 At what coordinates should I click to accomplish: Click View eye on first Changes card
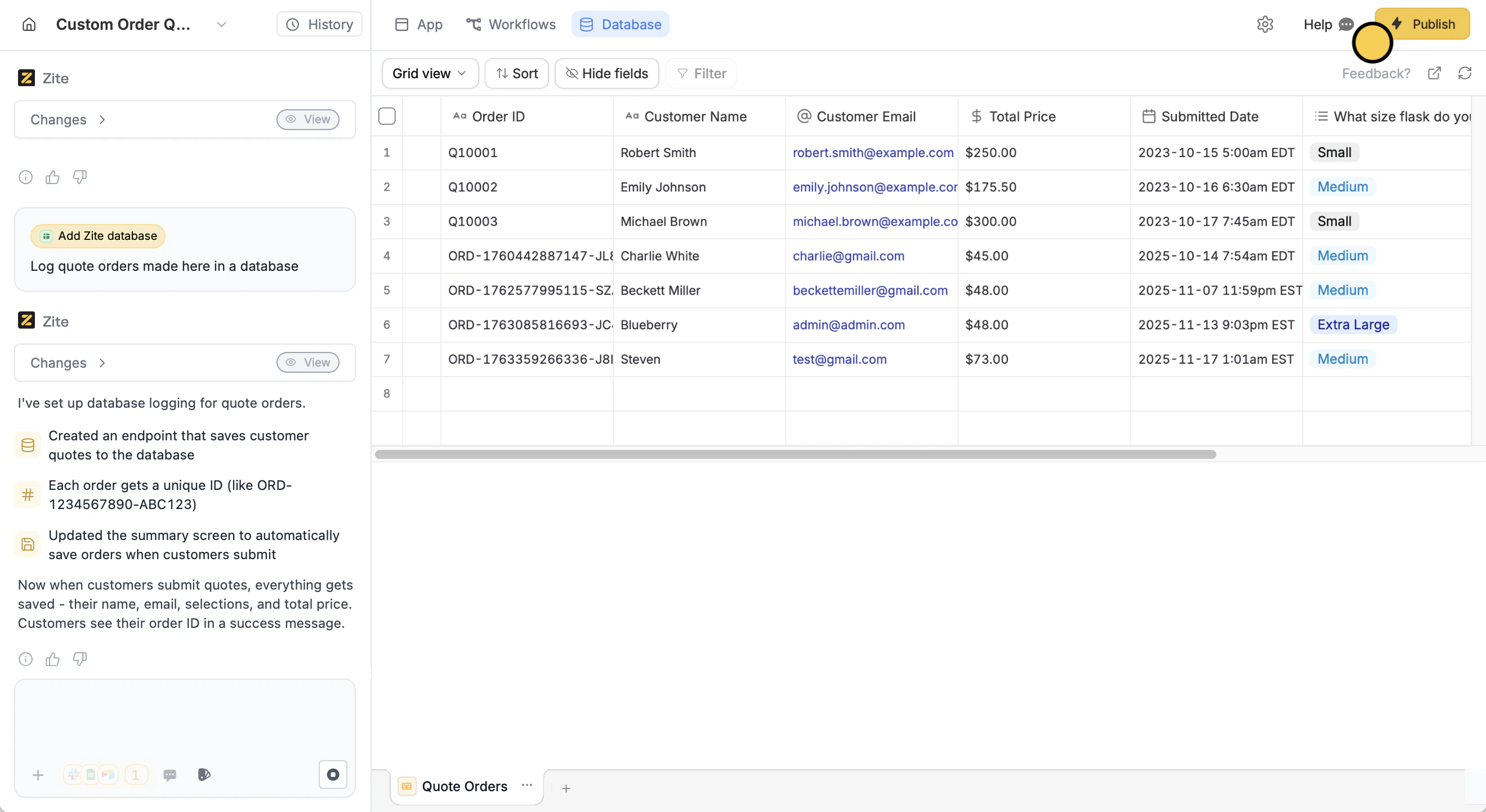point(308,119)
